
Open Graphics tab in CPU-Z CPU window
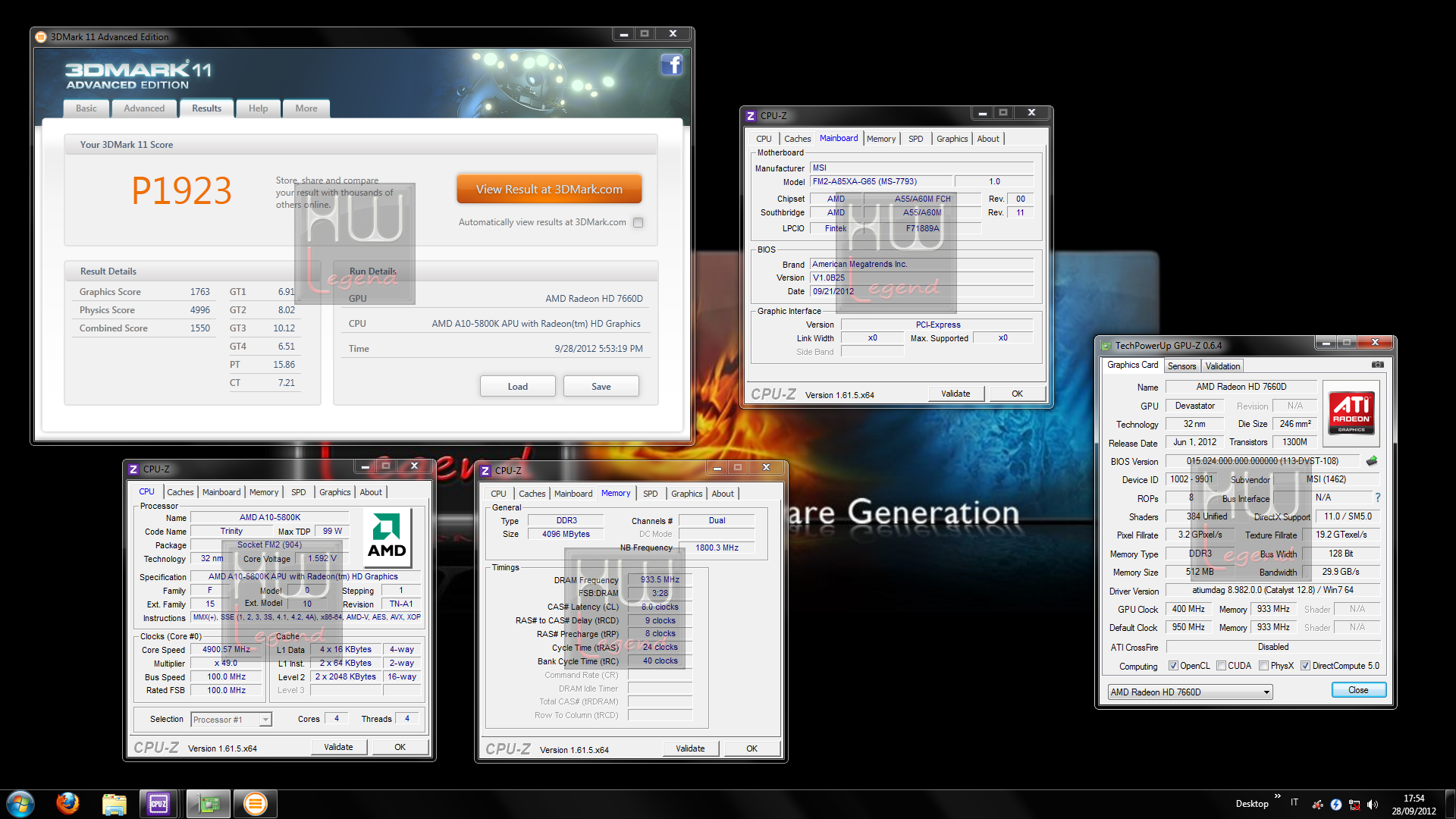tap(334, 492)
